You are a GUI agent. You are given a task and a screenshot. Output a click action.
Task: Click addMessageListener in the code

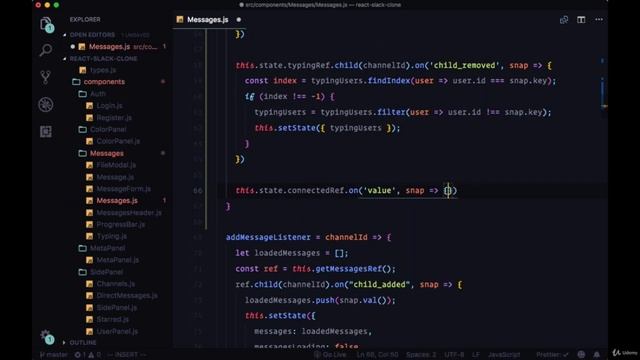pos(268,237)
